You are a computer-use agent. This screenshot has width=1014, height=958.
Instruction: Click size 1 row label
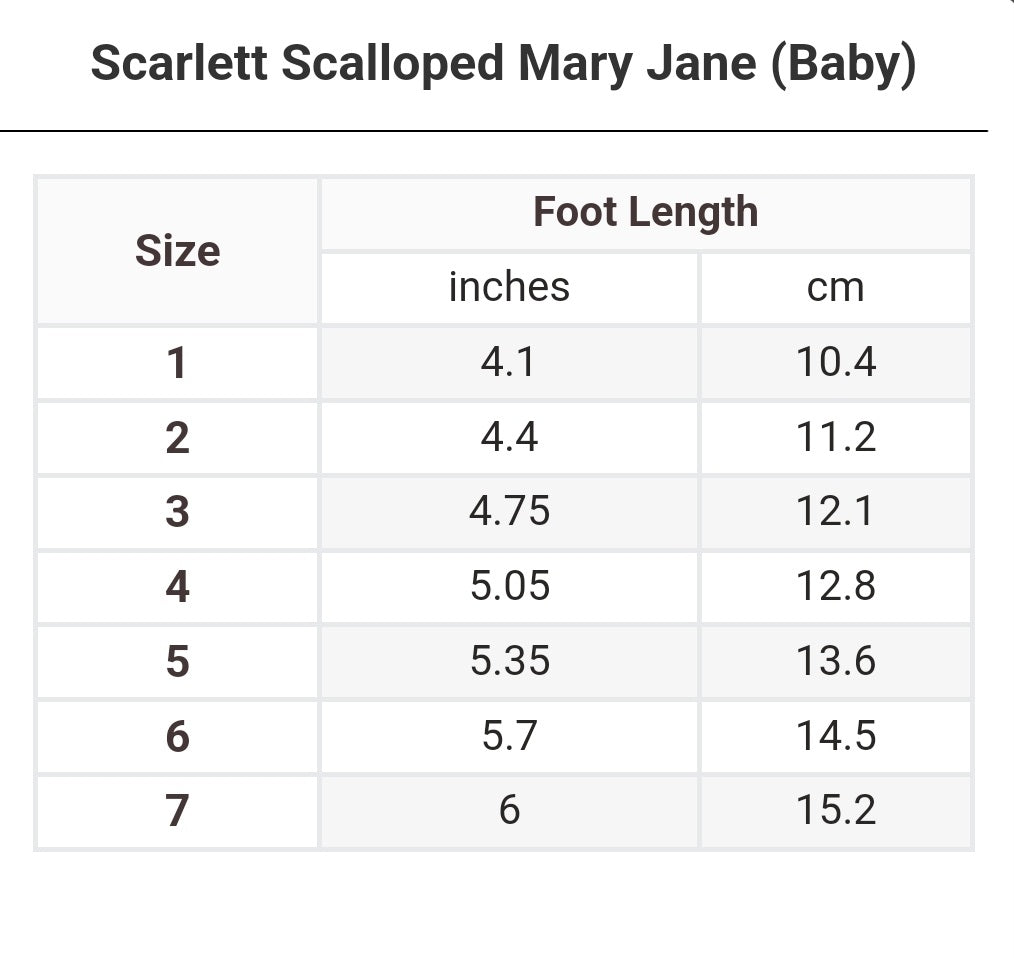coord(177,363)
